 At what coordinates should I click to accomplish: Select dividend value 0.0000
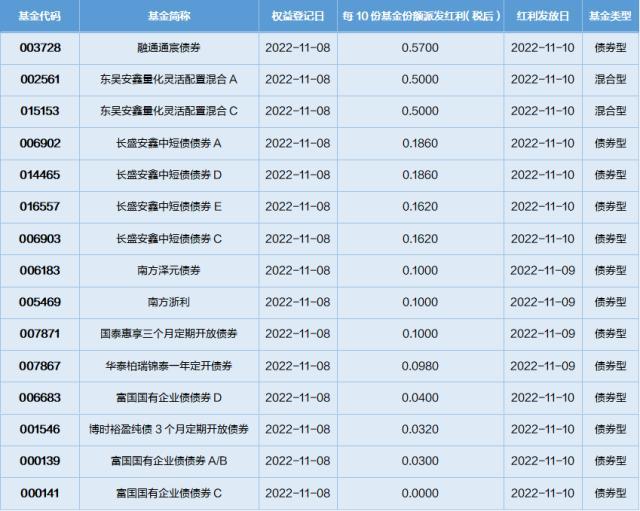click(420, 493)
